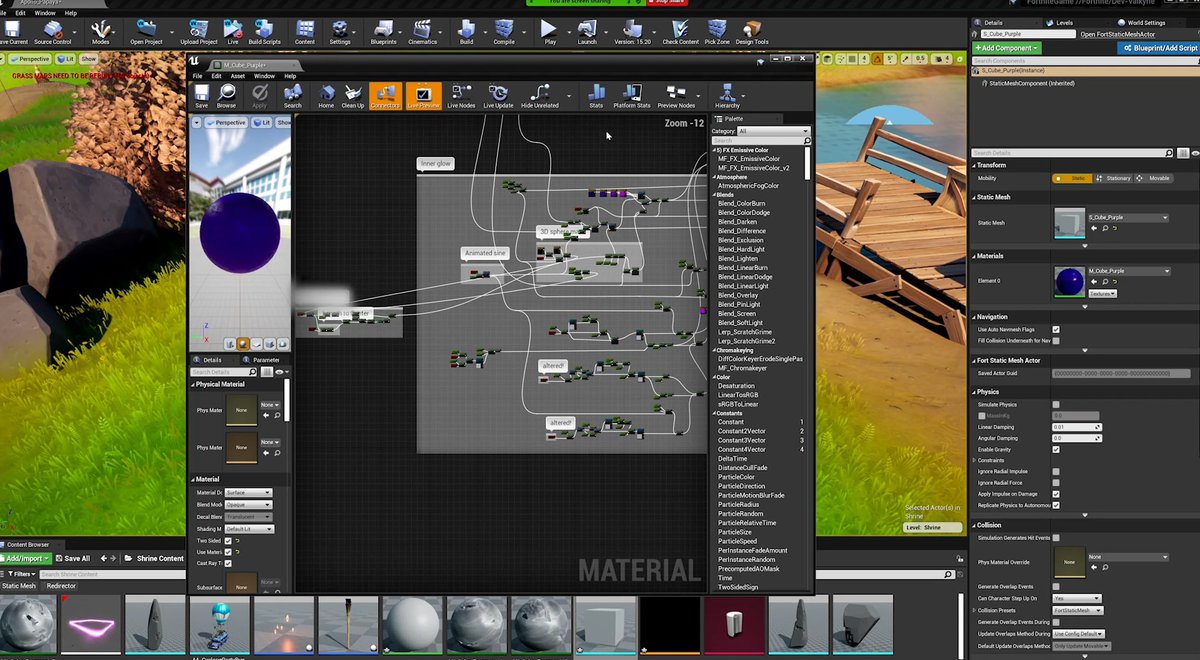Toggle Live Nodes in material editor
Viewport: 1200px width, 660px height.
[461, 96]
